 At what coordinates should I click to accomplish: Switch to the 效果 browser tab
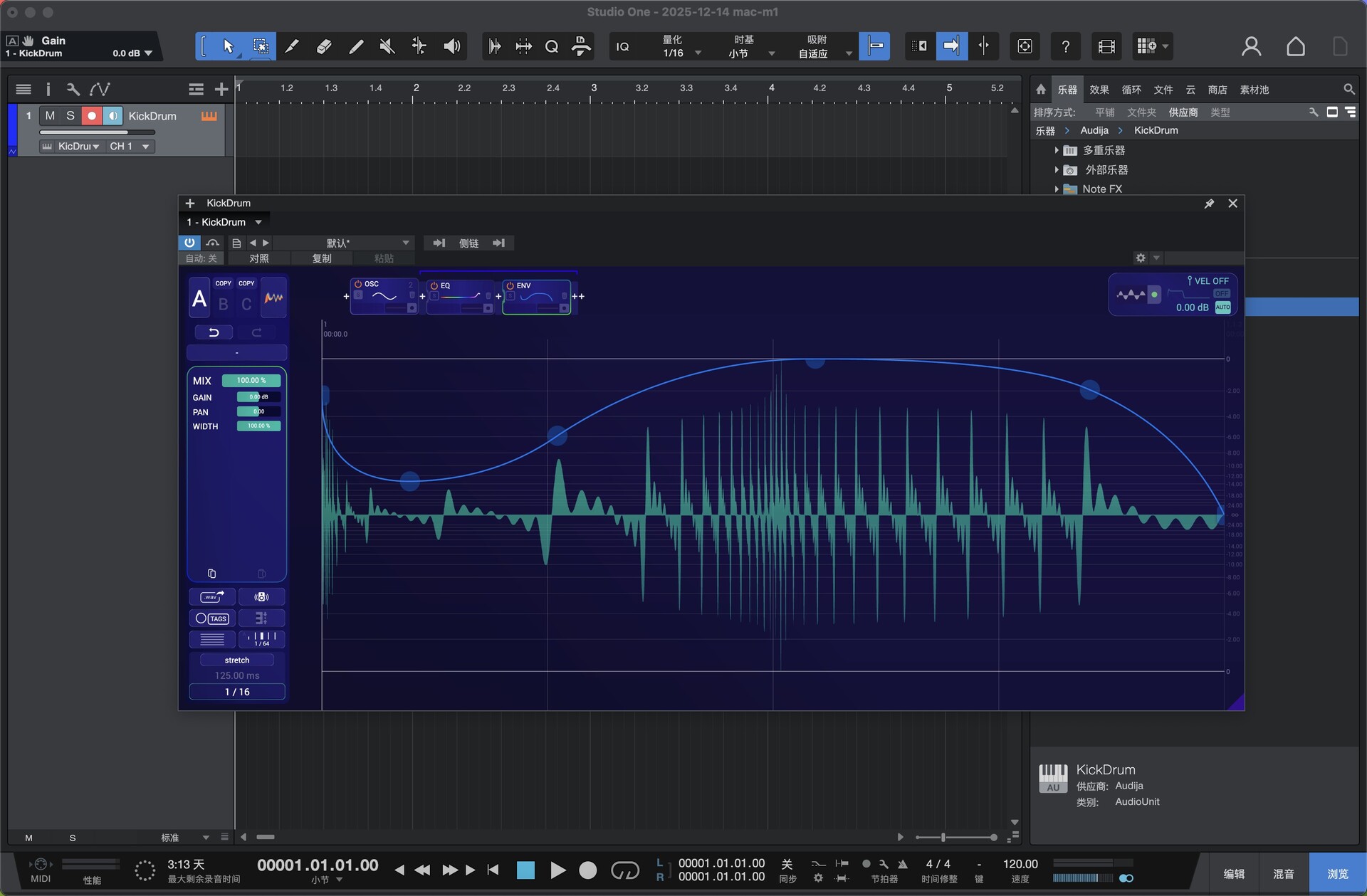tap(1099, 90)
